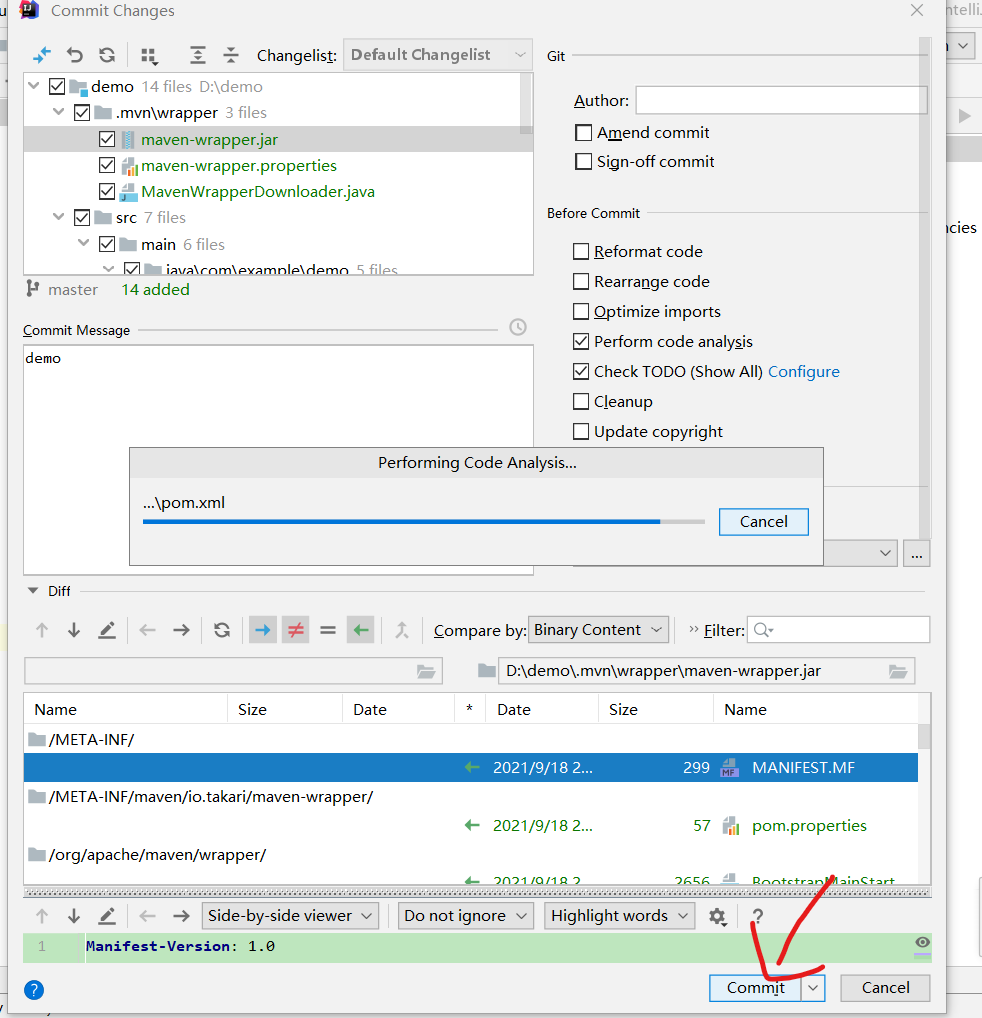Open Commit button dropdown arrow

tap(813, 988)
